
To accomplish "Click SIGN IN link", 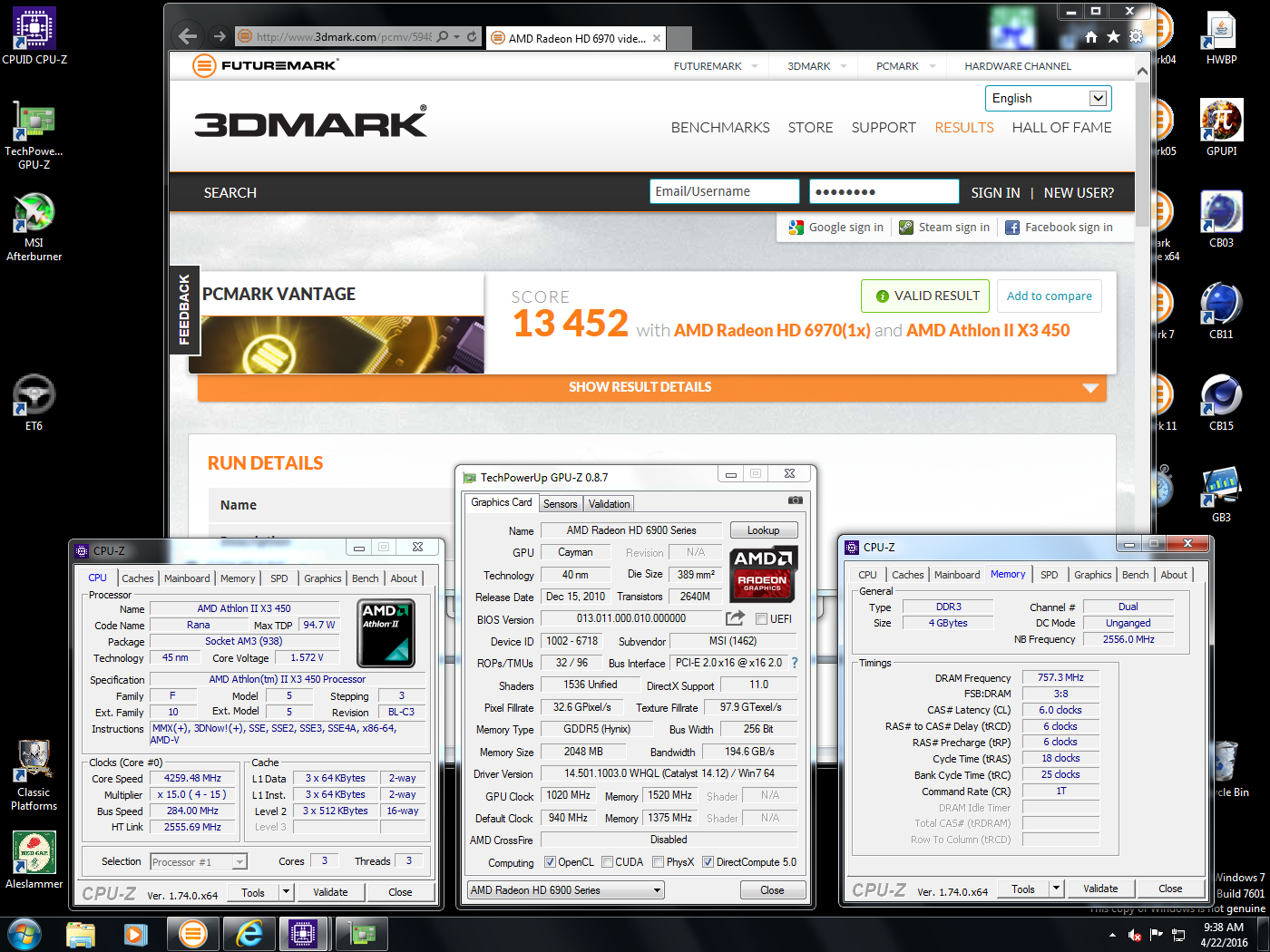I will (x=995, y=193).
